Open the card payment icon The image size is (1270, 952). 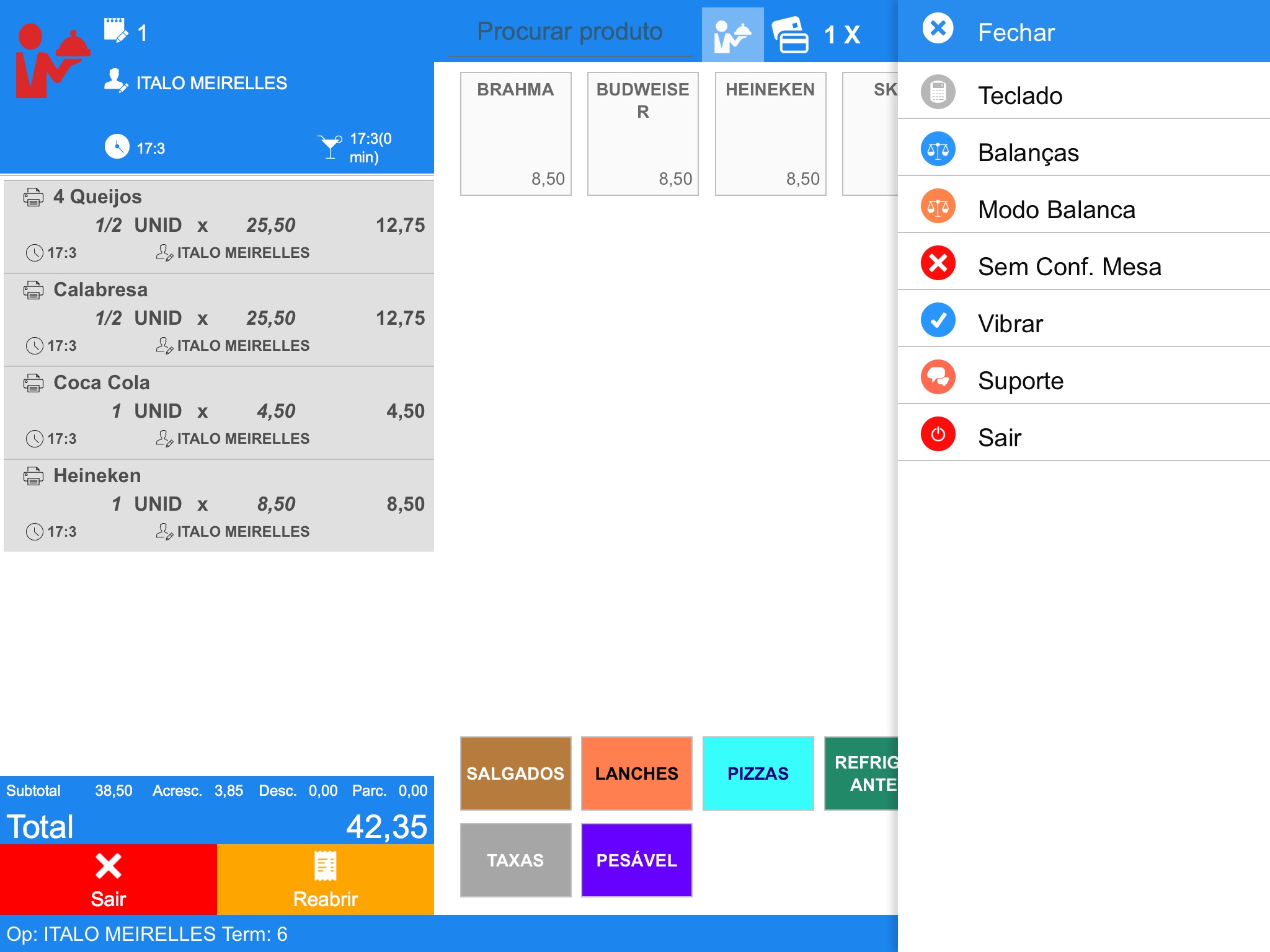click(x=790, y=35)
